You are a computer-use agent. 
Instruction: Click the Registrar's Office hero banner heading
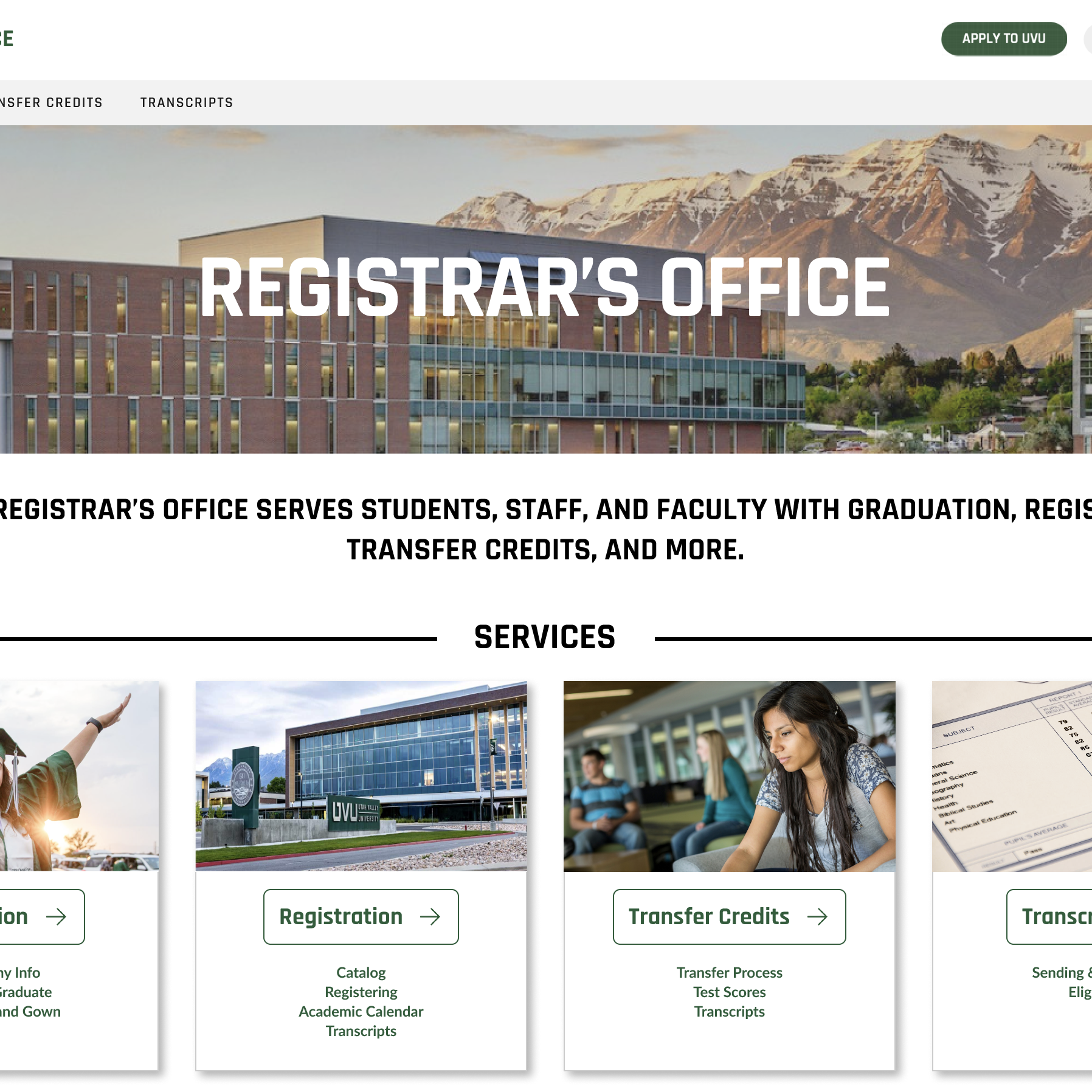[545, 288]
